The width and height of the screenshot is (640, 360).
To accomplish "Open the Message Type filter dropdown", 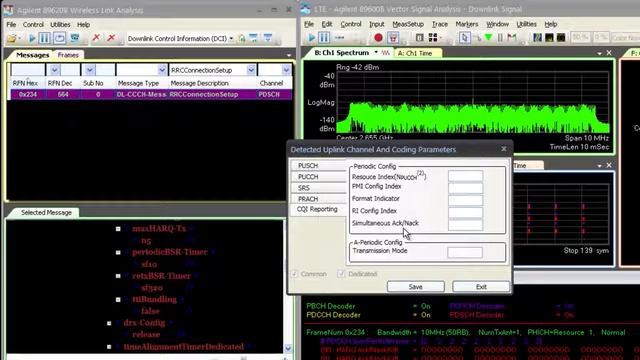I will pos(162,70).
